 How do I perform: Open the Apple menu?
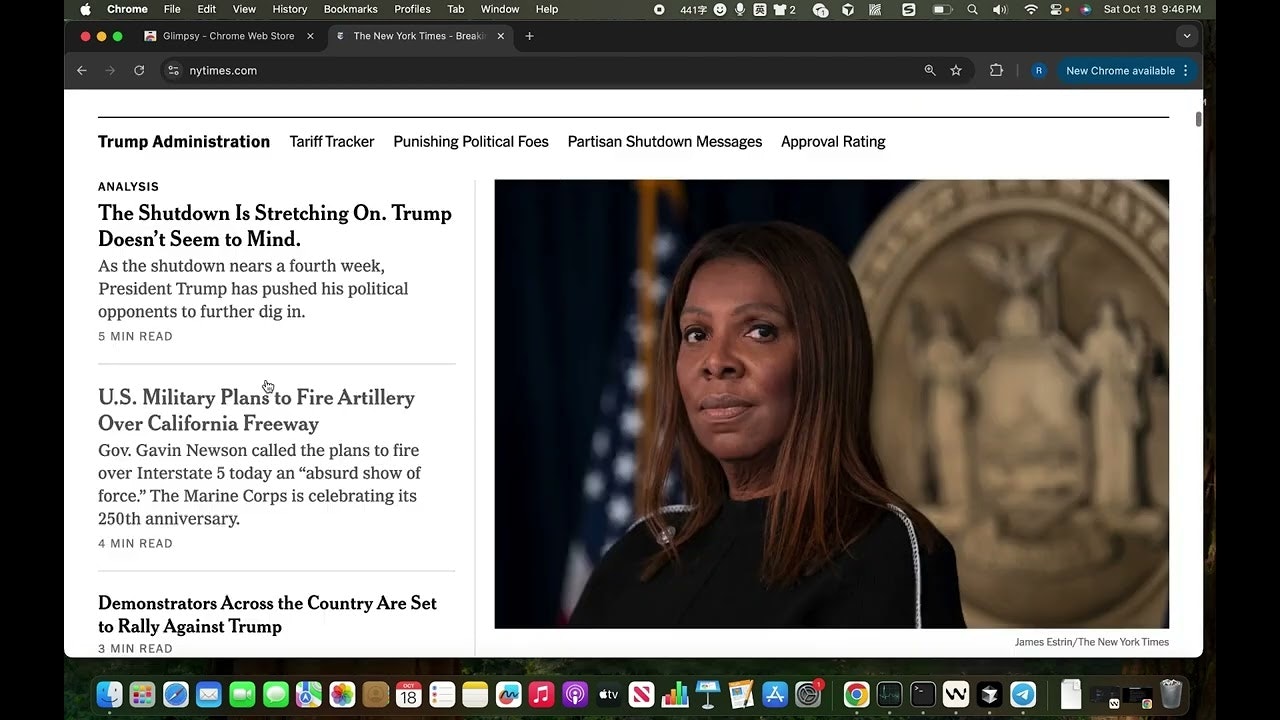[85, 9]
